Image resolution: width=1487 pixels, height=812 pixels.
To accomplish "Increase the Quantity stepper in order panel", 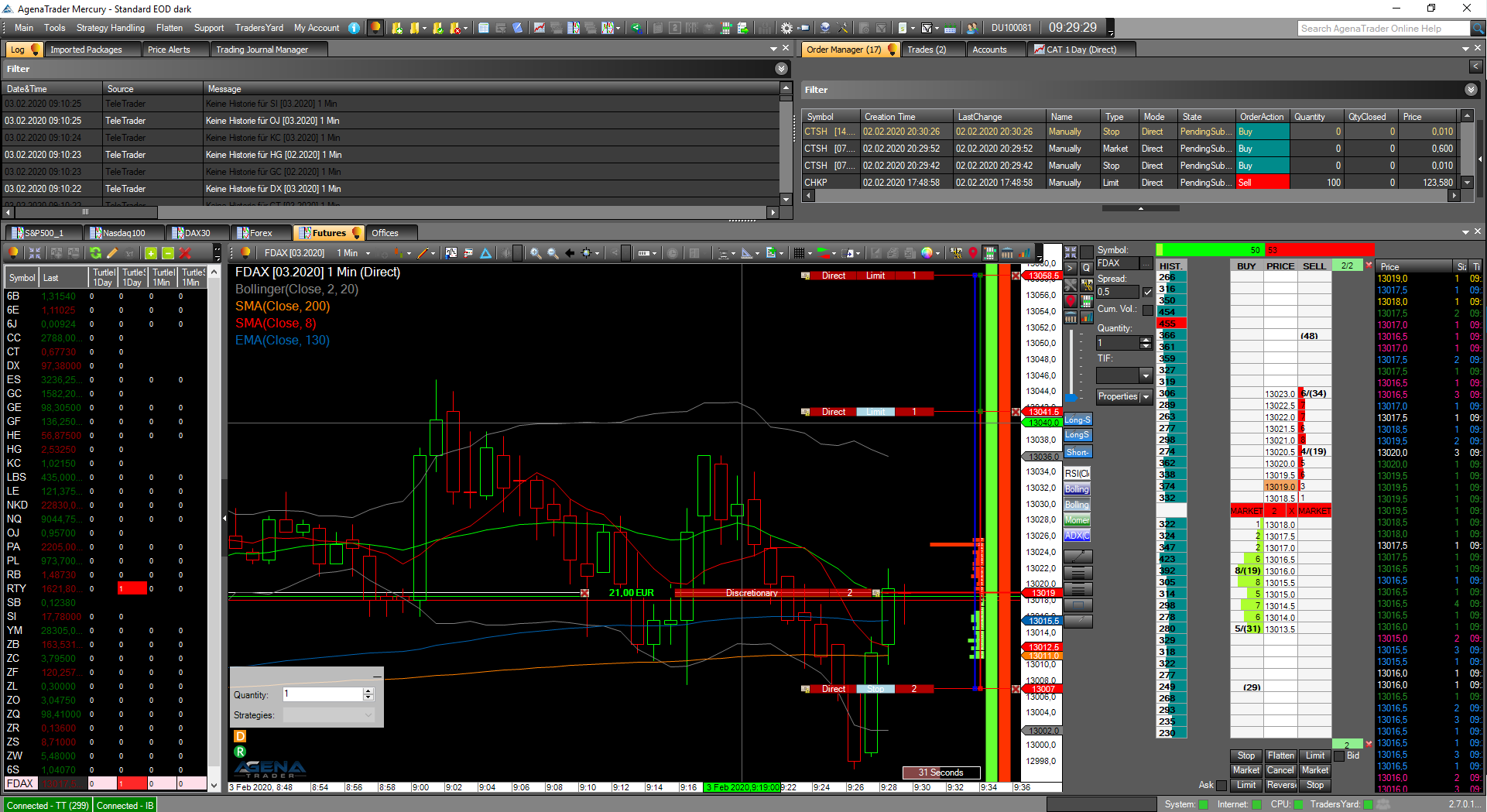I will point(1146,339).
